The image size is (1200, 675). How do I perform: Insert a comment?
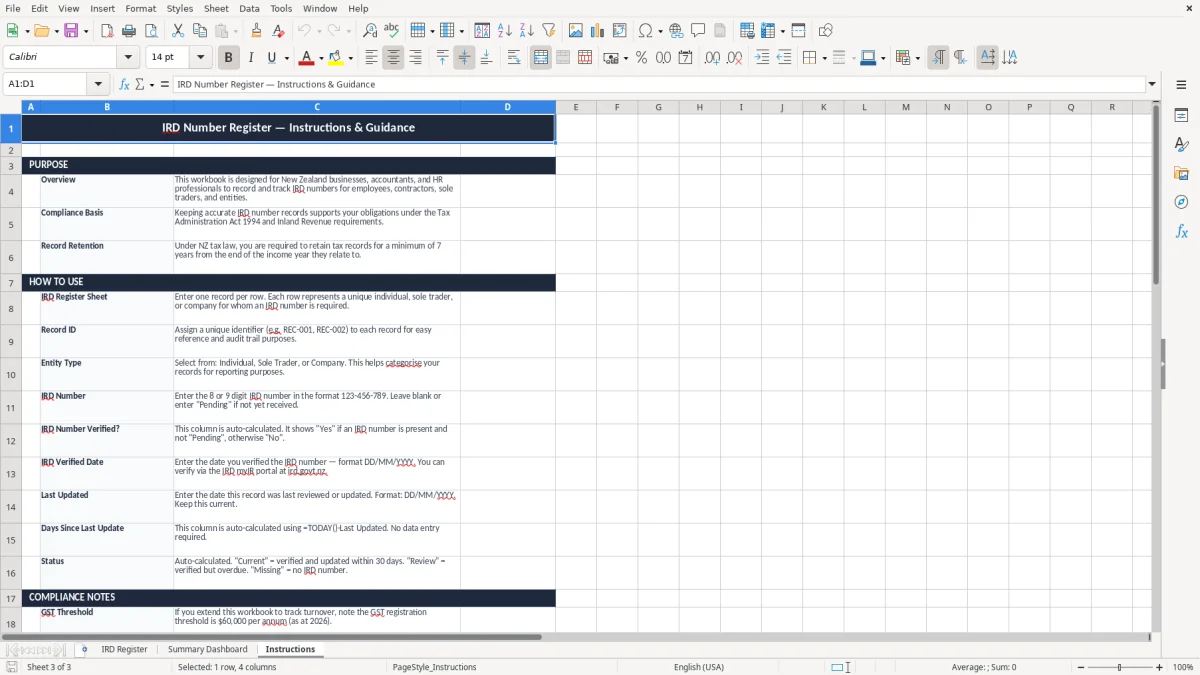[x=698, y=31]
